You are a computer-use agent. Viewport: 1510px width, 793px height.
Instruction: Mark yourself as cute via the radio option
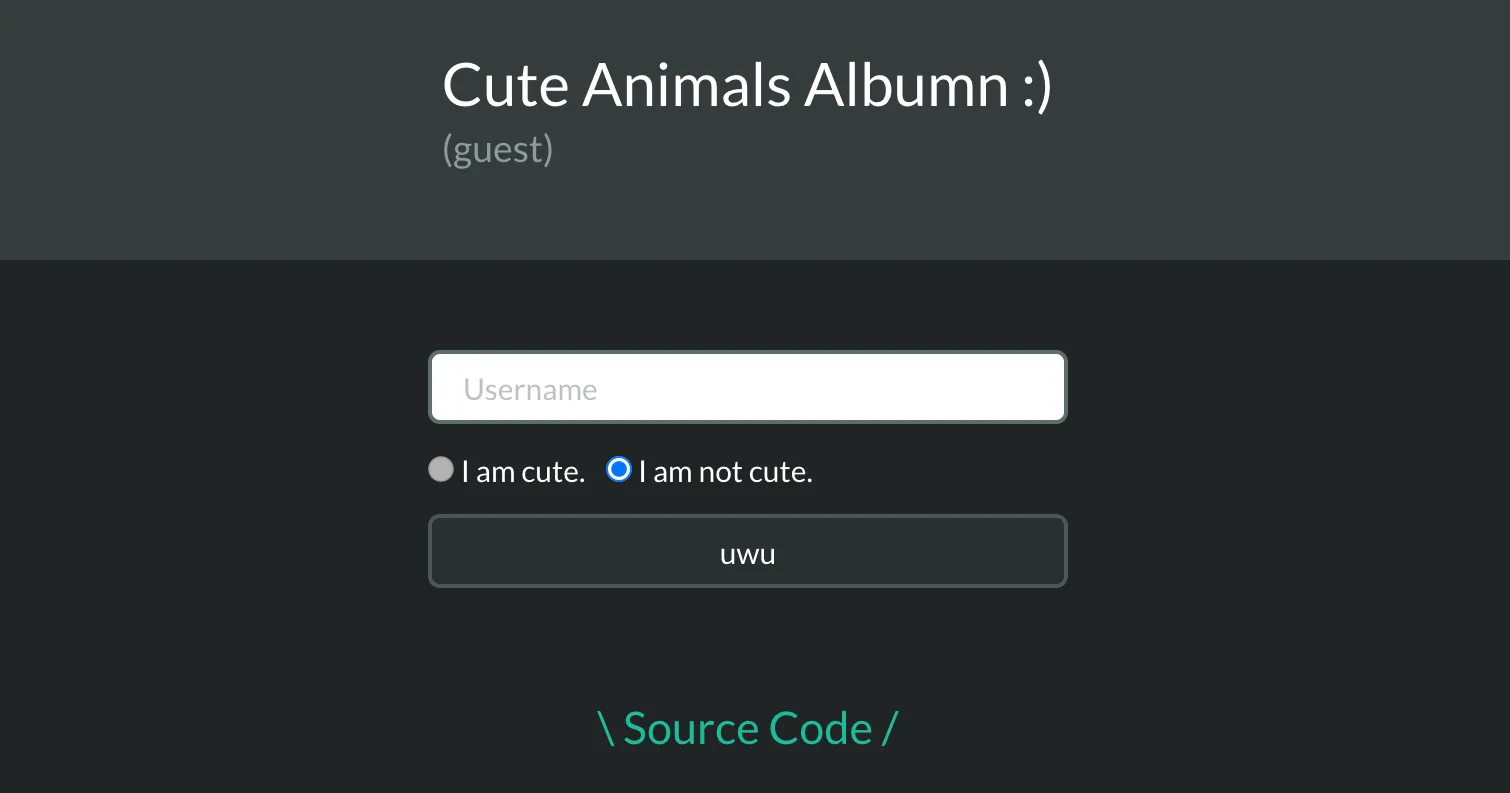[441, 469]
